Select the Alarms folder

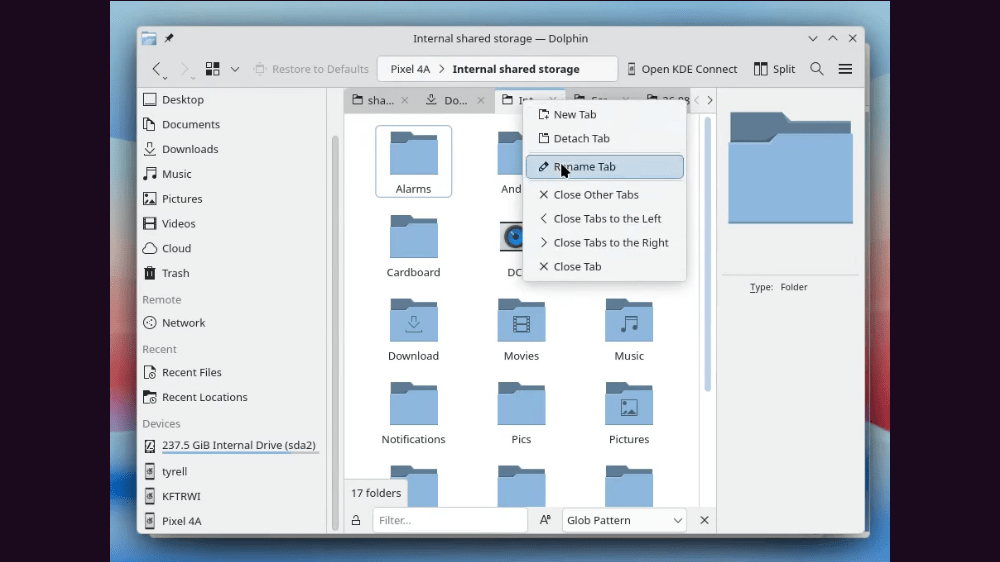click(413, 161)
